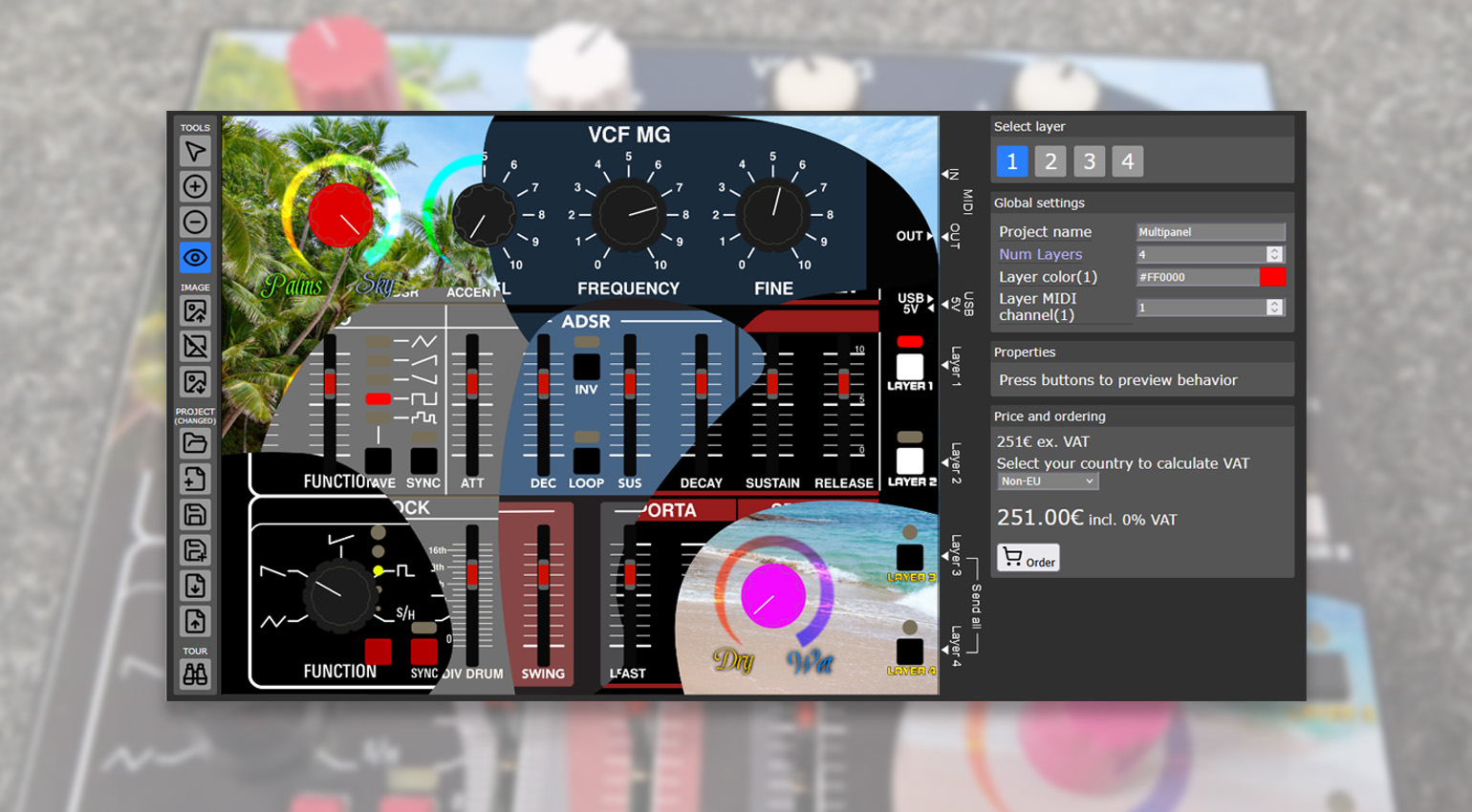Click the zoom out (minus) tool

195,223
